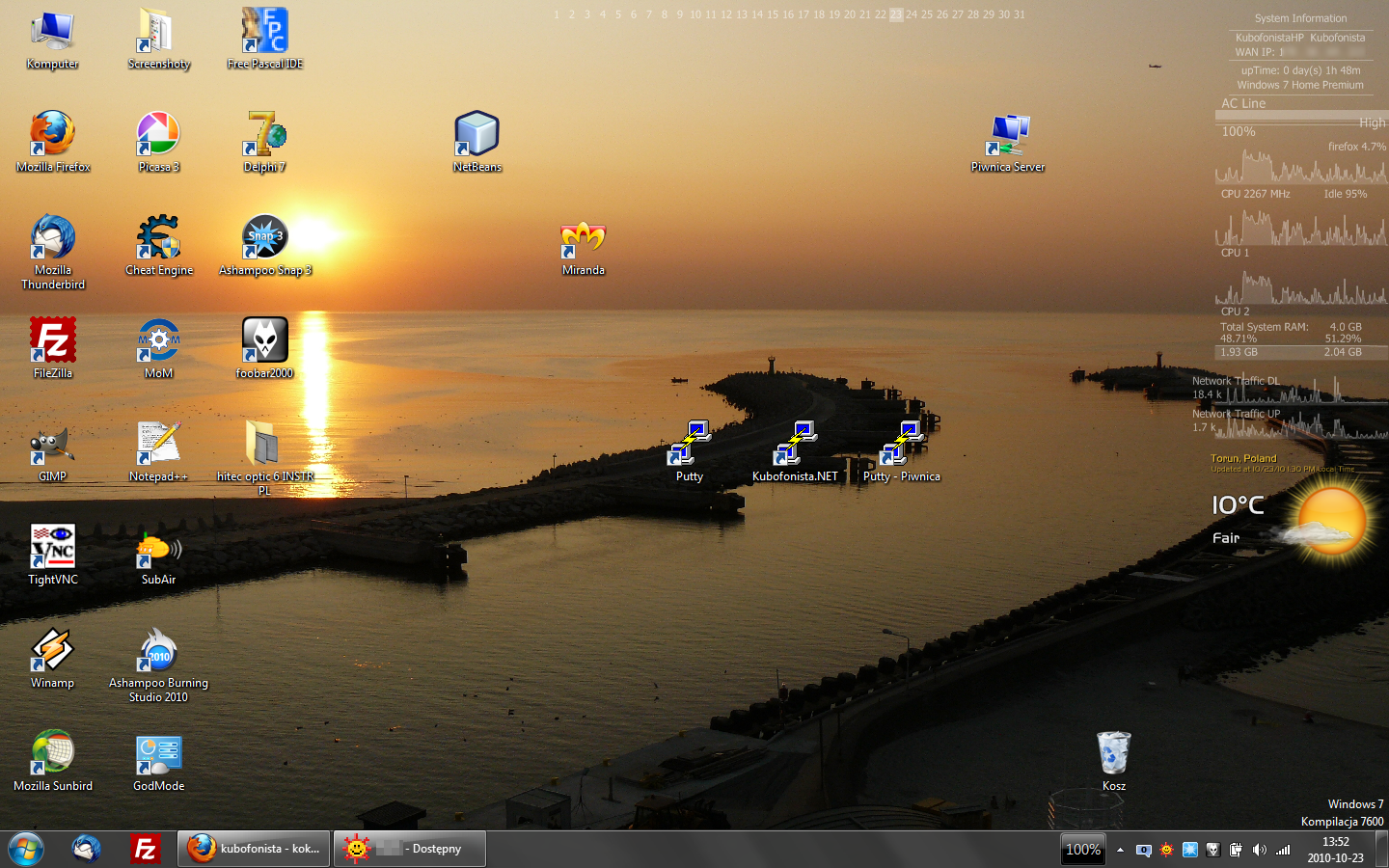Select the Kosz recycle bin
Image resolution: width=1389 pixels, height=868 pixels.
(1113, 754)
